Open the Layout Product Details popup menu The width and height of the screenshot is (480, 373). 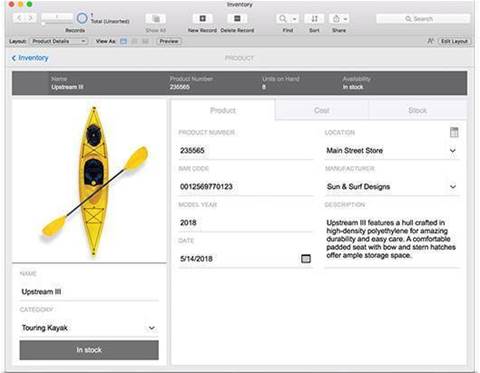59,41
